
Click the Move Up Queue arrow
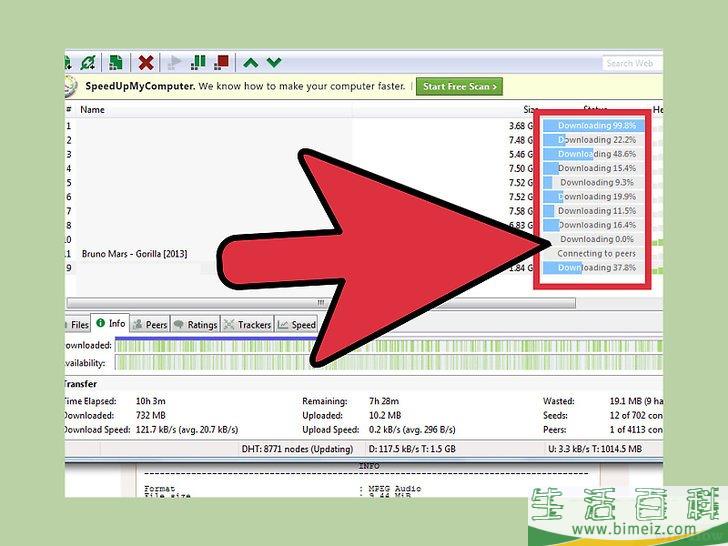[x=251, y=62]
